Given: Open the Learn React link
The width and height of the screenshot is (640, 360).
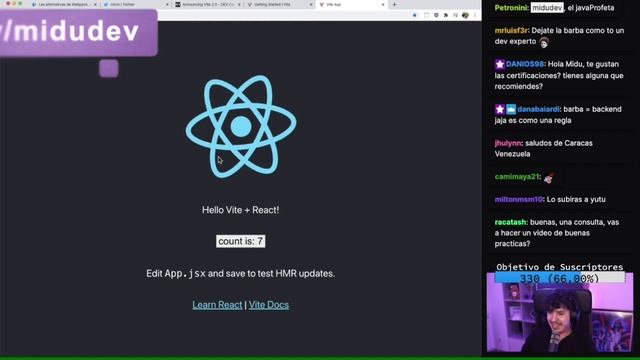Looking at the screenshot, I should click(x=217, y=305).
